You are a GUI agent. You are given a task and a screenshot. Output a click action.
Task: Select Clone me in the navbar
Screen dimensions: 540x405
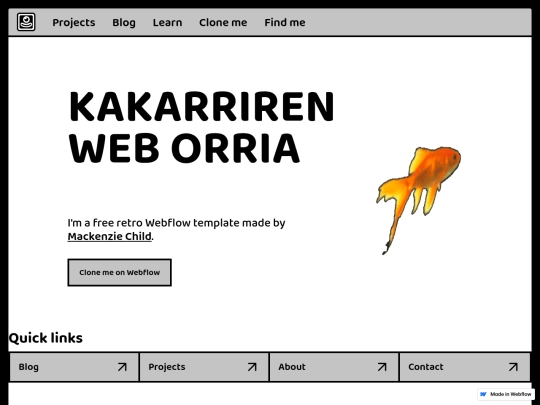pyautogui.click(x=223, y=23)
